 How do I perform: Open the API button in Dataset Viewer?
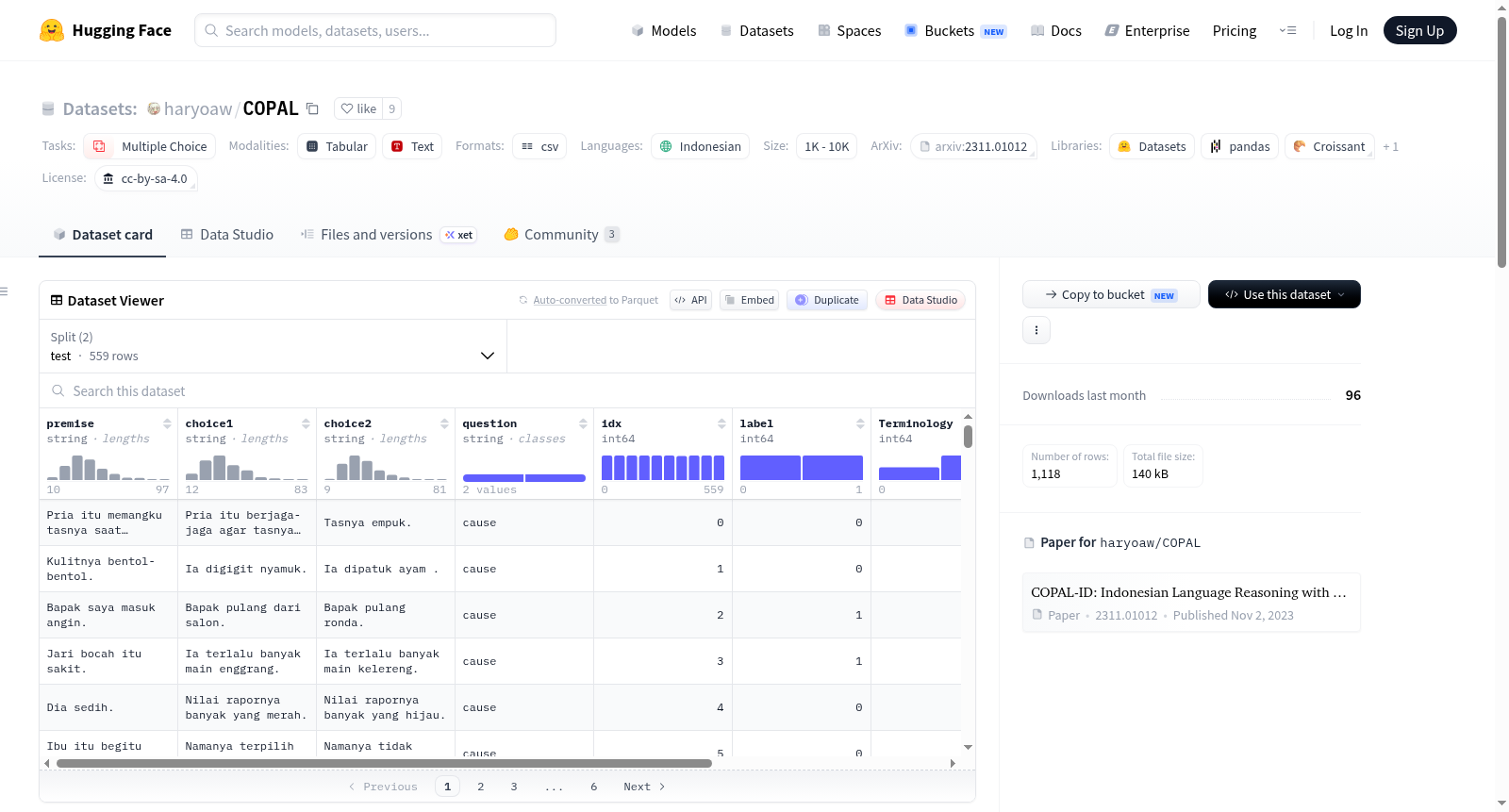pos(690,300)
